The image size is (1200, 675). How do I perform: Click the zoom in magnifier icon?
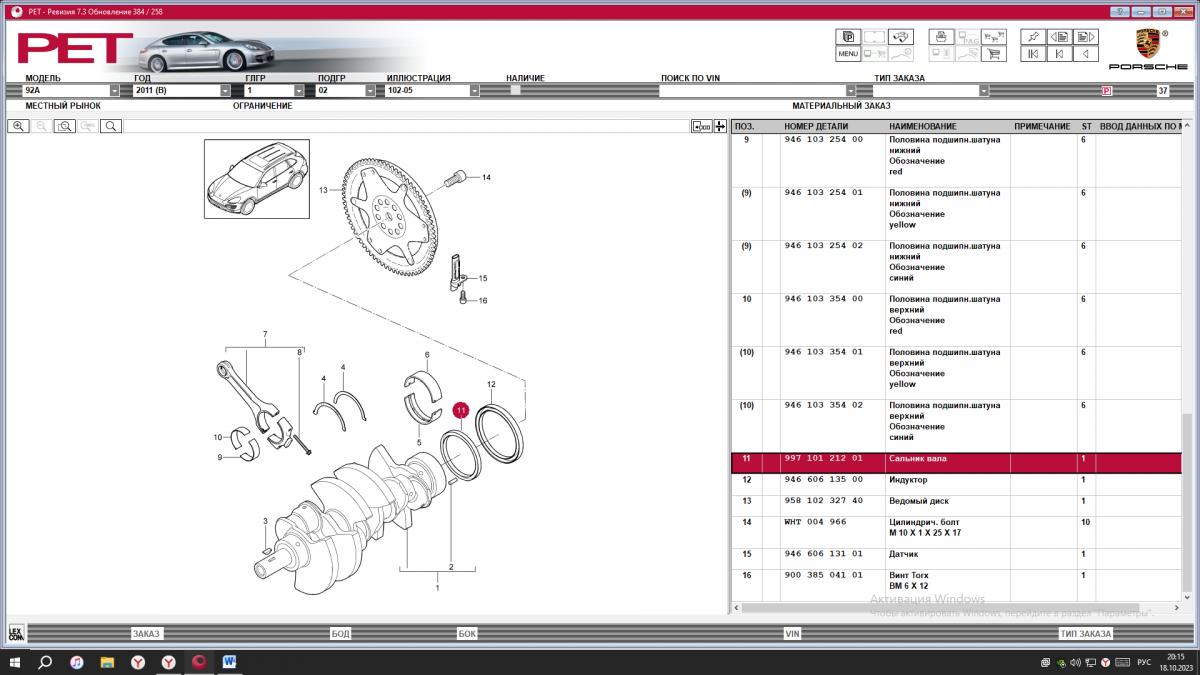point(17,126)
